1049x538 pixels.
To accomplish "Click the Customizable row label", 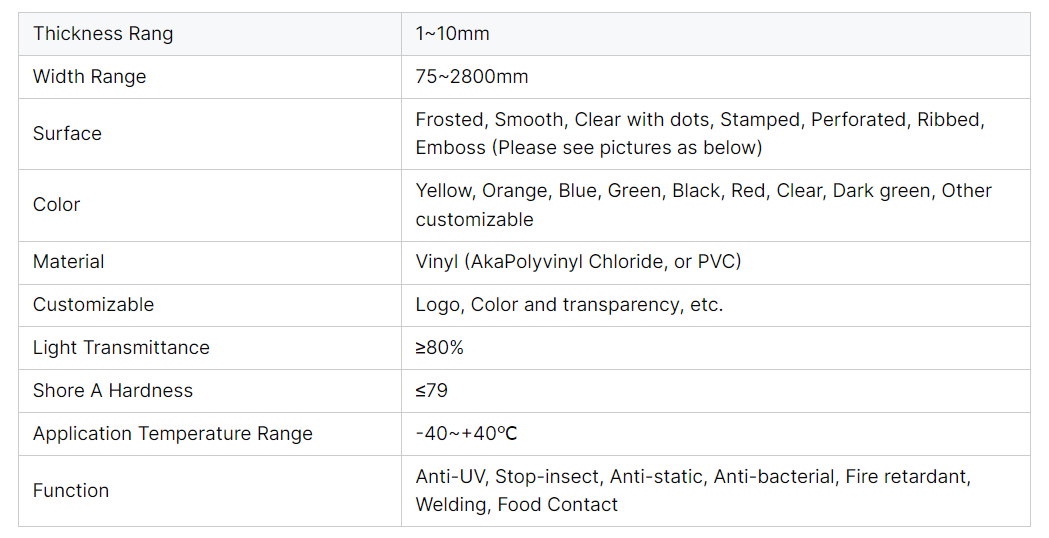I will [x=93, y=304].
